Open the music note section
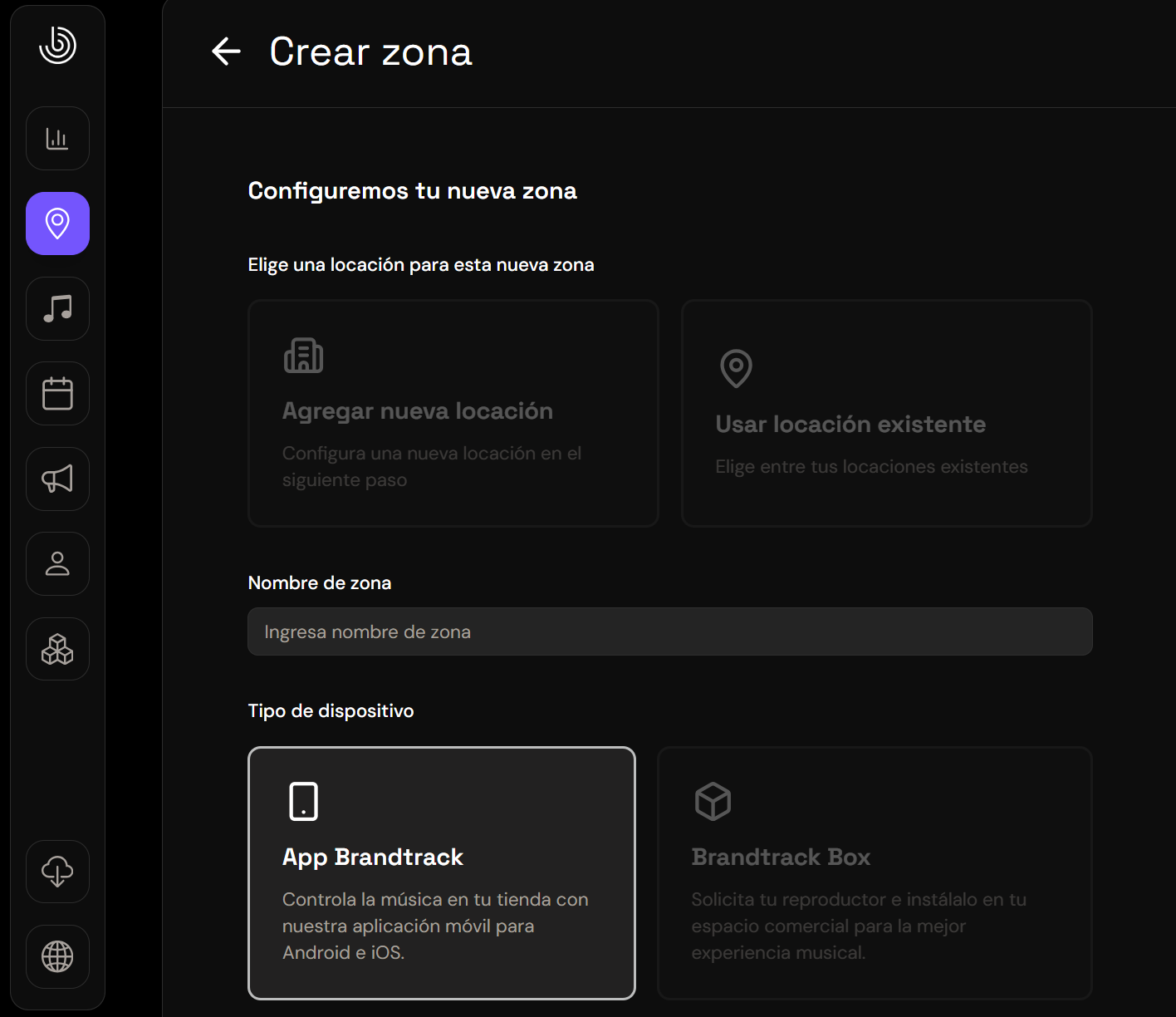1176x1017 pixels. click(x=57, y=309)
